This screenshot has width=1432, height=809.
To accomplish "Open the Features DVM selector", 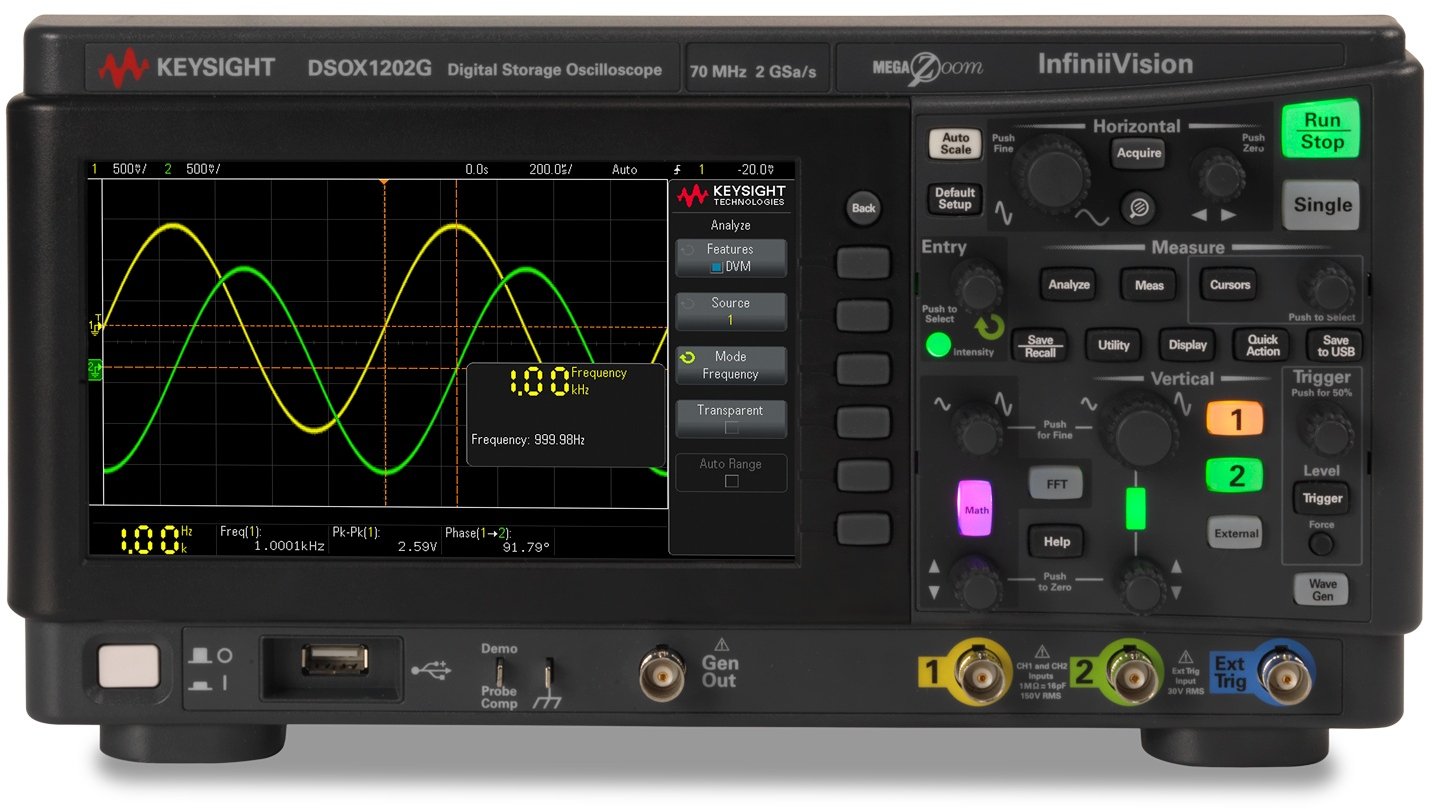I will (730, 256).
